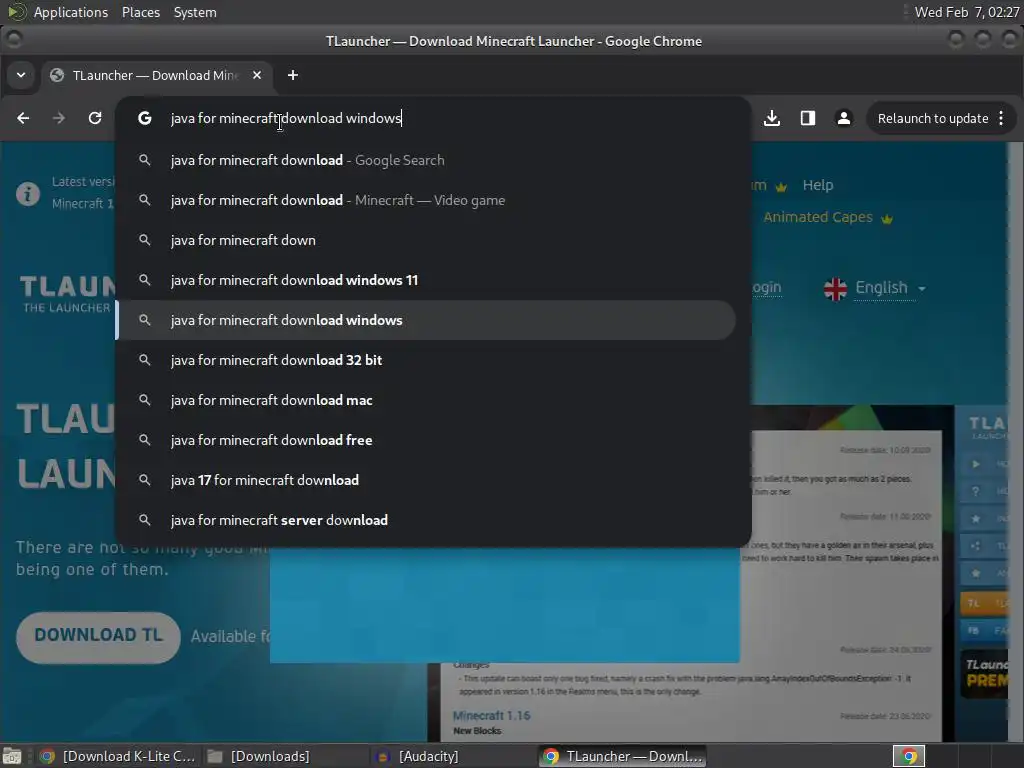Switch to Downloads taskbar window
The image size is (1024, 768).
point(258,756)
